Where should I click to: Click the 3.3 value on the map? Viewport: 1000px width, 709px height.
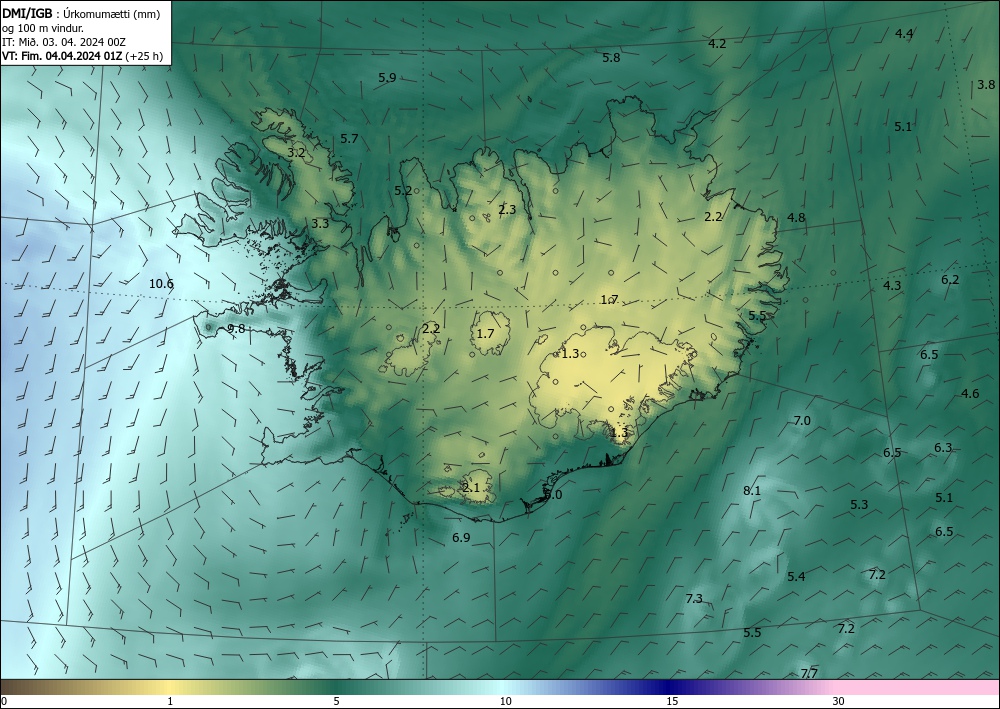tap(320, 223)
